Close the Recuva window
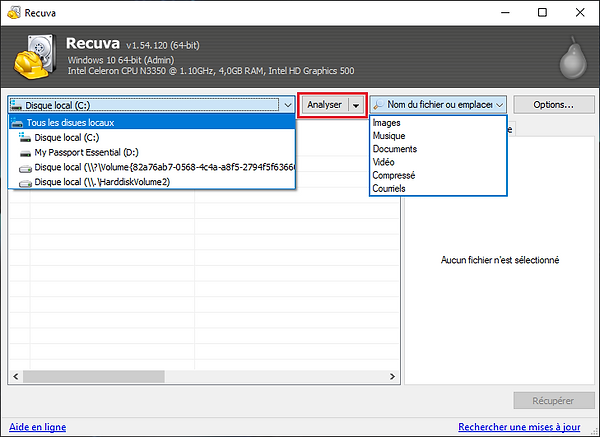The image size is (600, 437). pos(580,13)
